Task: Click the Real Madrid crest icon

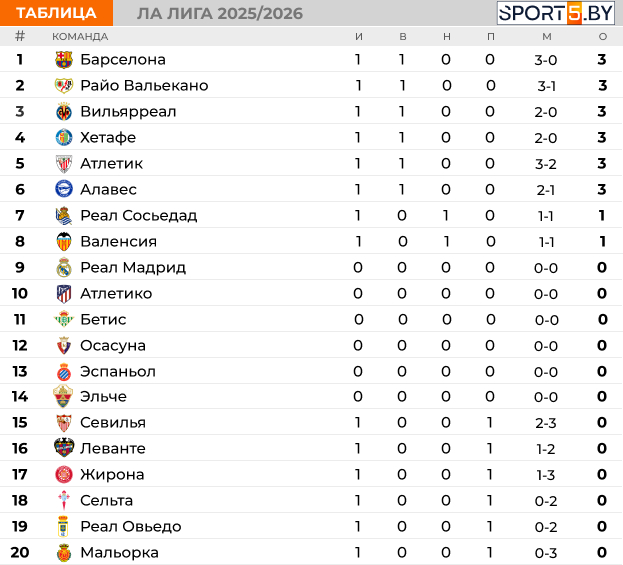Action: point(64,267)
